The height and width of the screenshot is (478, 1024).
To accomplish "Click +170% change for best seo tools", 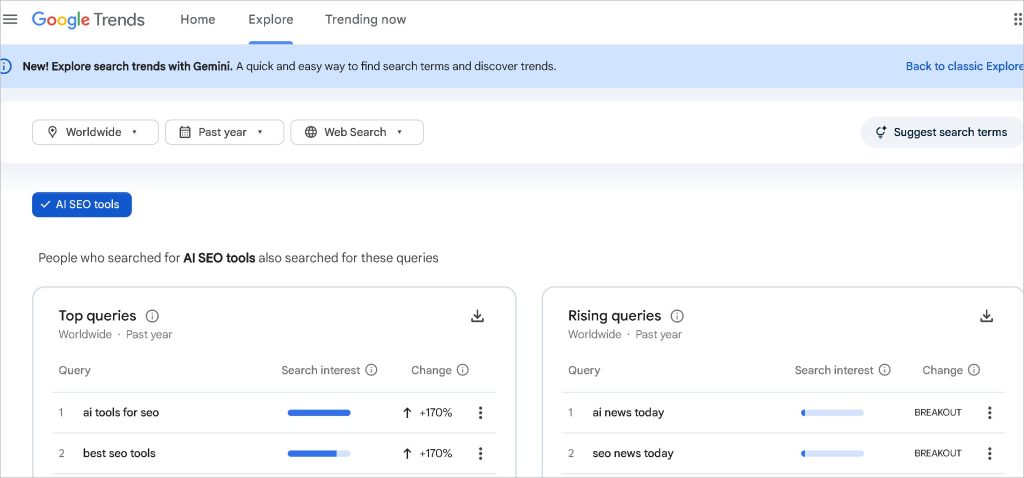I will (x=427, y=453).
